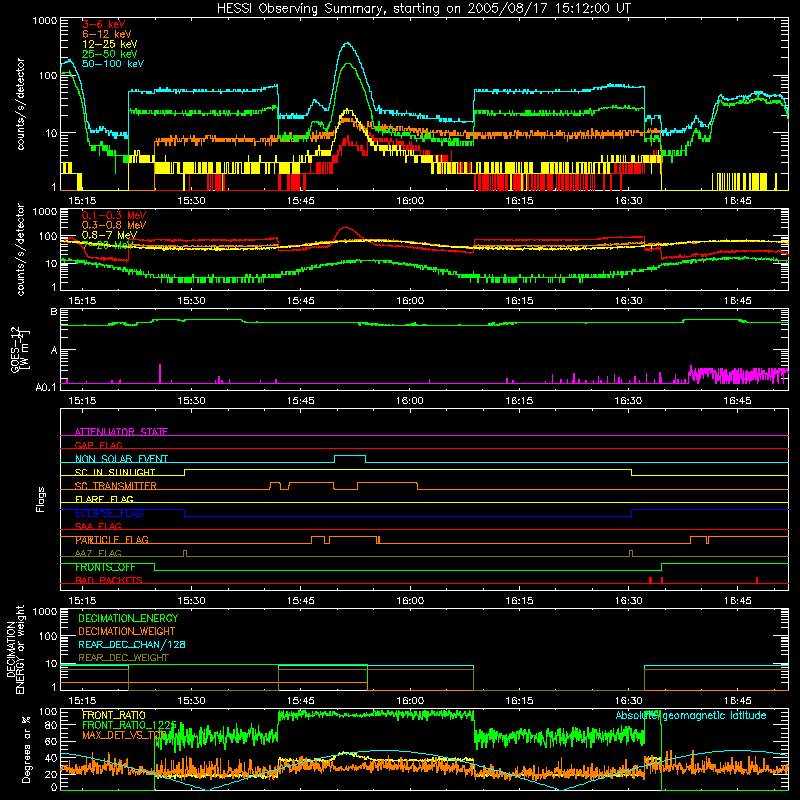The width and height of the screenshot is (800, 800).
Task: Click the Absolute geomagnetic latitude label
Action: pyautogui.click(x=691, y=716)
